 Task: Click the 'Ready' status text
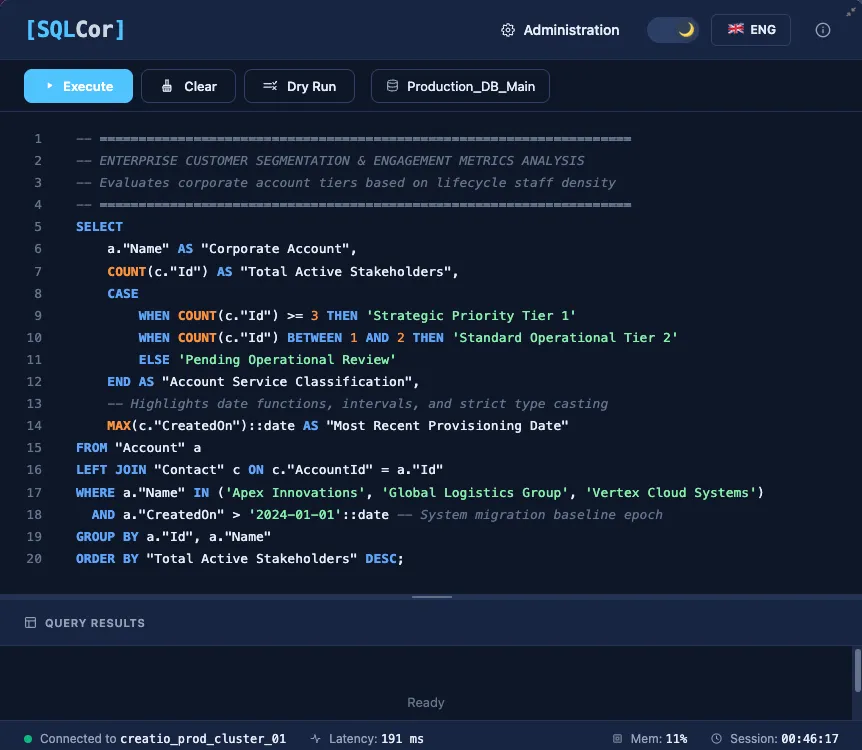pyautogui.click(x=426, y=702)
